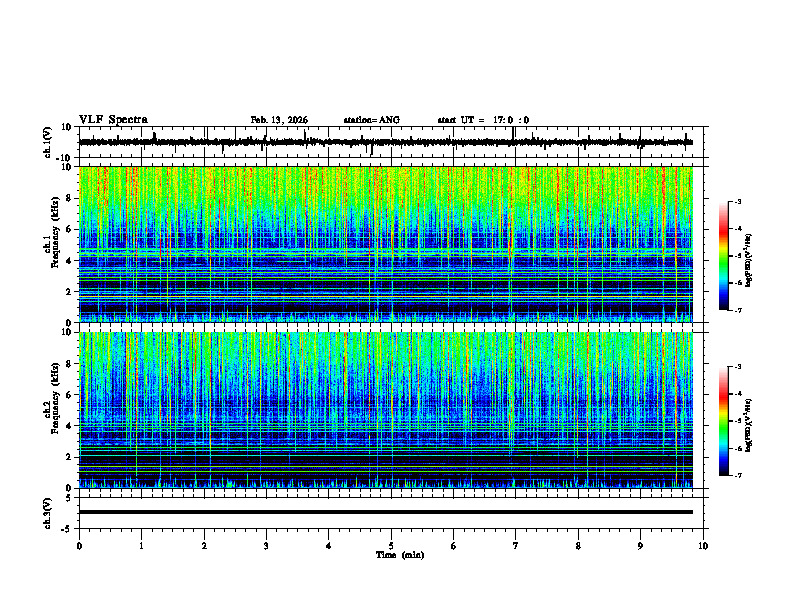The image size is (792, 612).
Task: Select the "start UT = 17:0 :0" text
Action: (483, 120)
